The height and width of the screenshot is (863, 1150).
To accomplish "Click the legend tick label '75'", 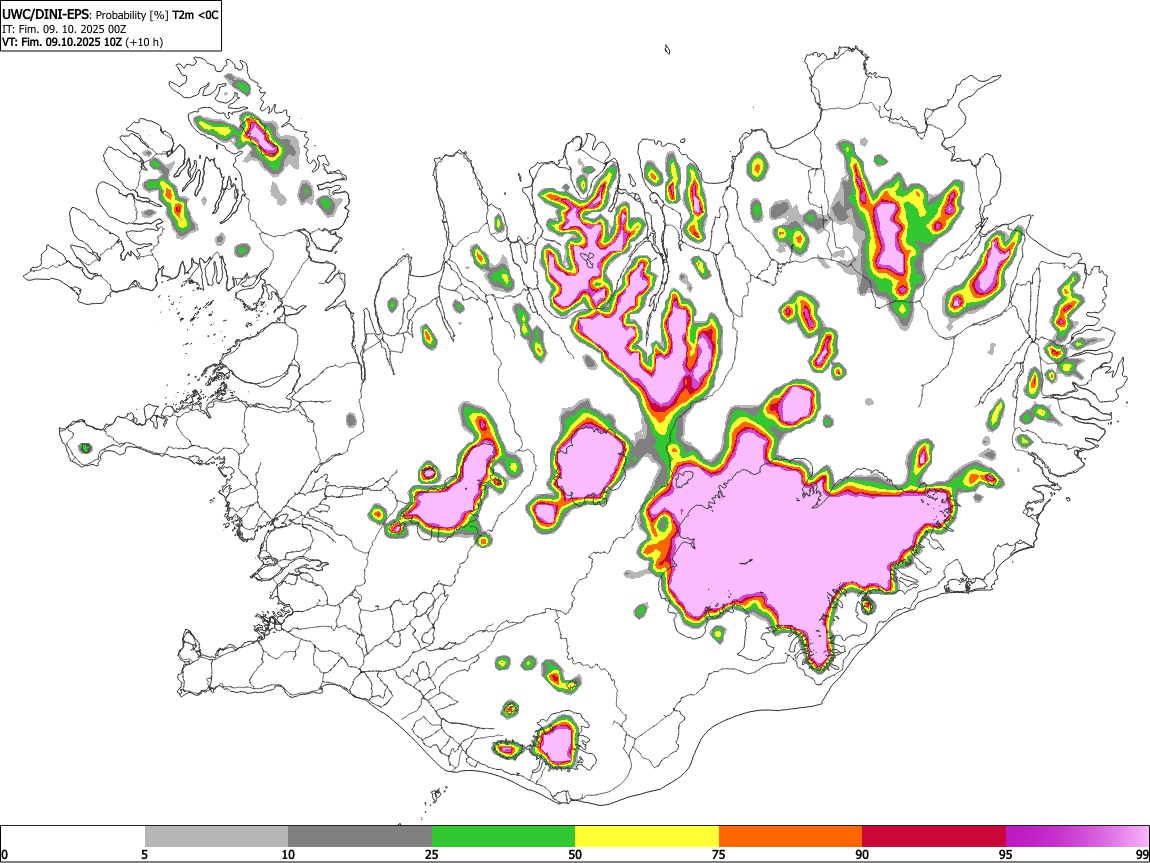I will [x=719, y=855].
